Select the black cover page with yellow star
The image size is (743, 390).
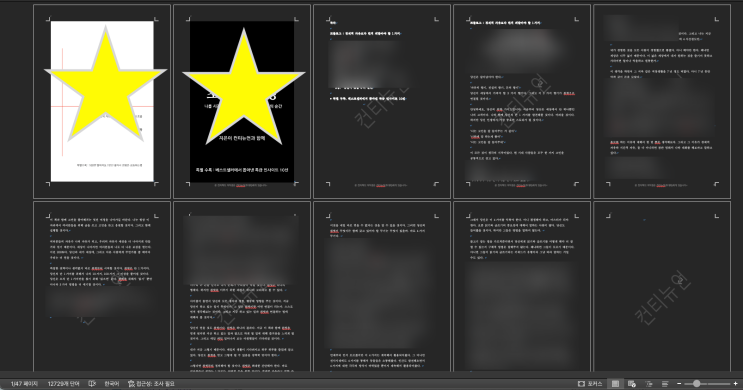tap(242, 101)
